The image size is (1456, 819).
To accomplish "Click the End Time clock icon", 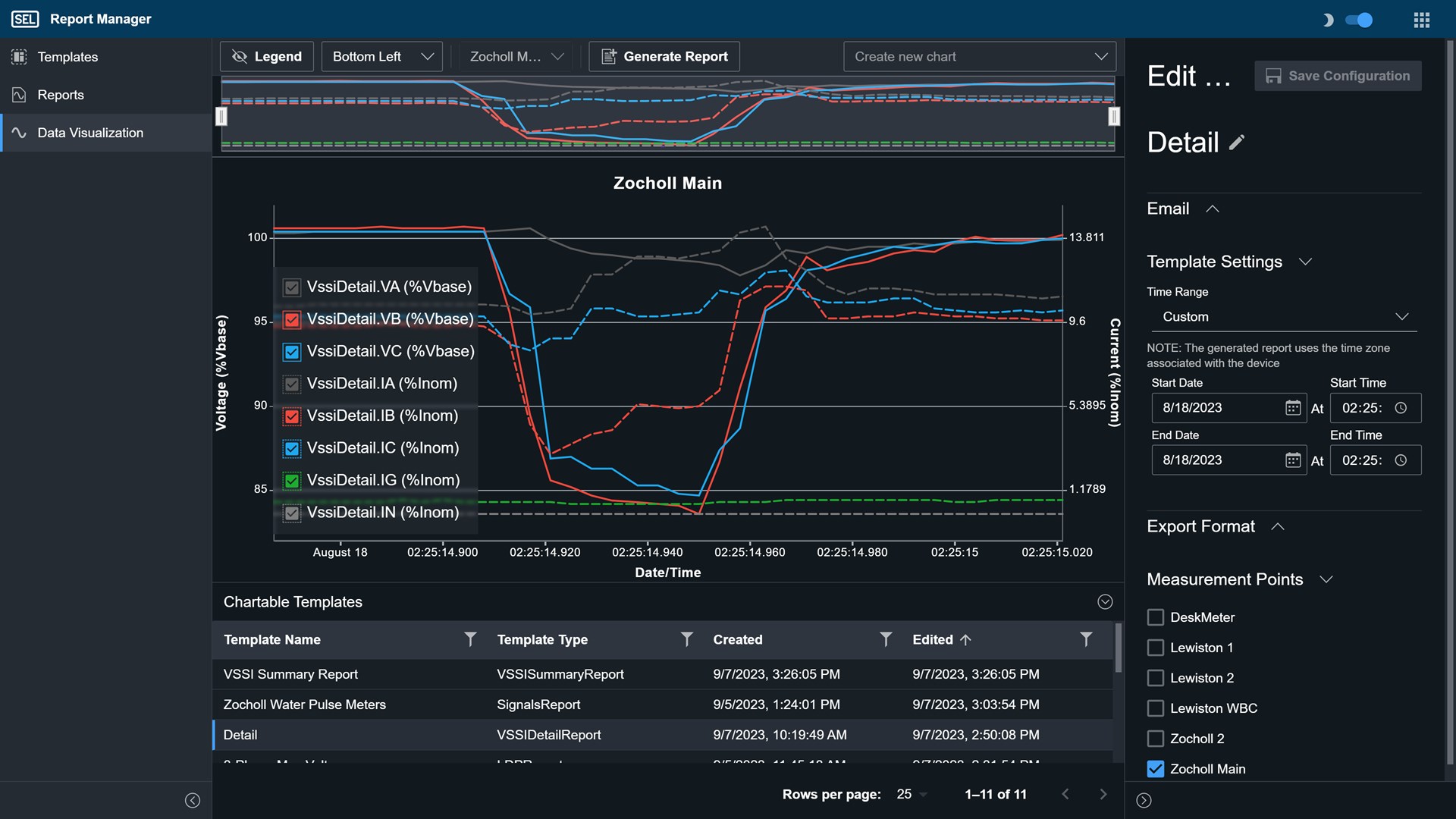I will coord(1401,460).
